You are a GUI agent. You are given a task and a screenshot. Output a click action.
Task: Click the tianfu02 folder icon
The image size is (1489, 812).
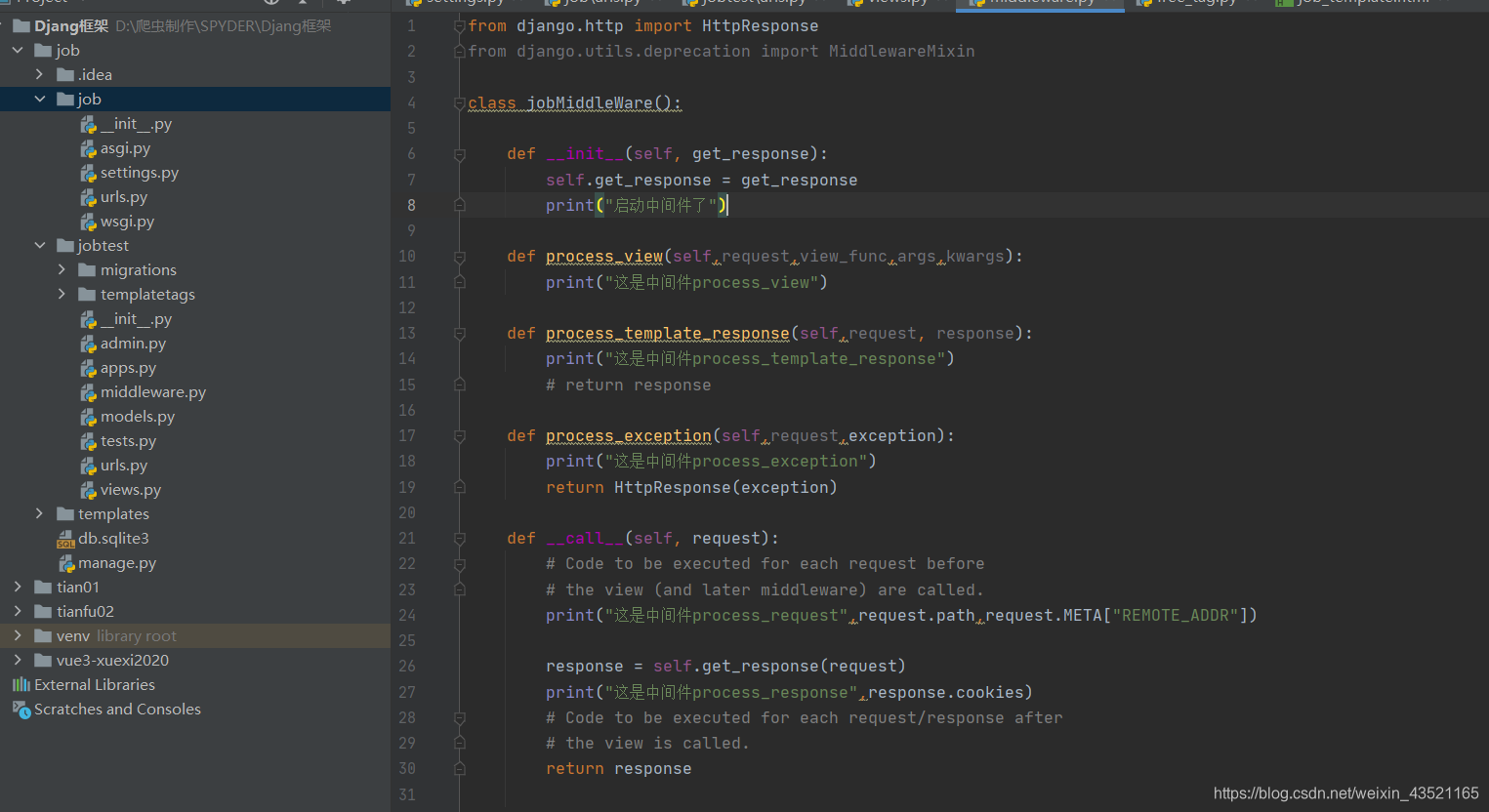(x=43, y=611)
